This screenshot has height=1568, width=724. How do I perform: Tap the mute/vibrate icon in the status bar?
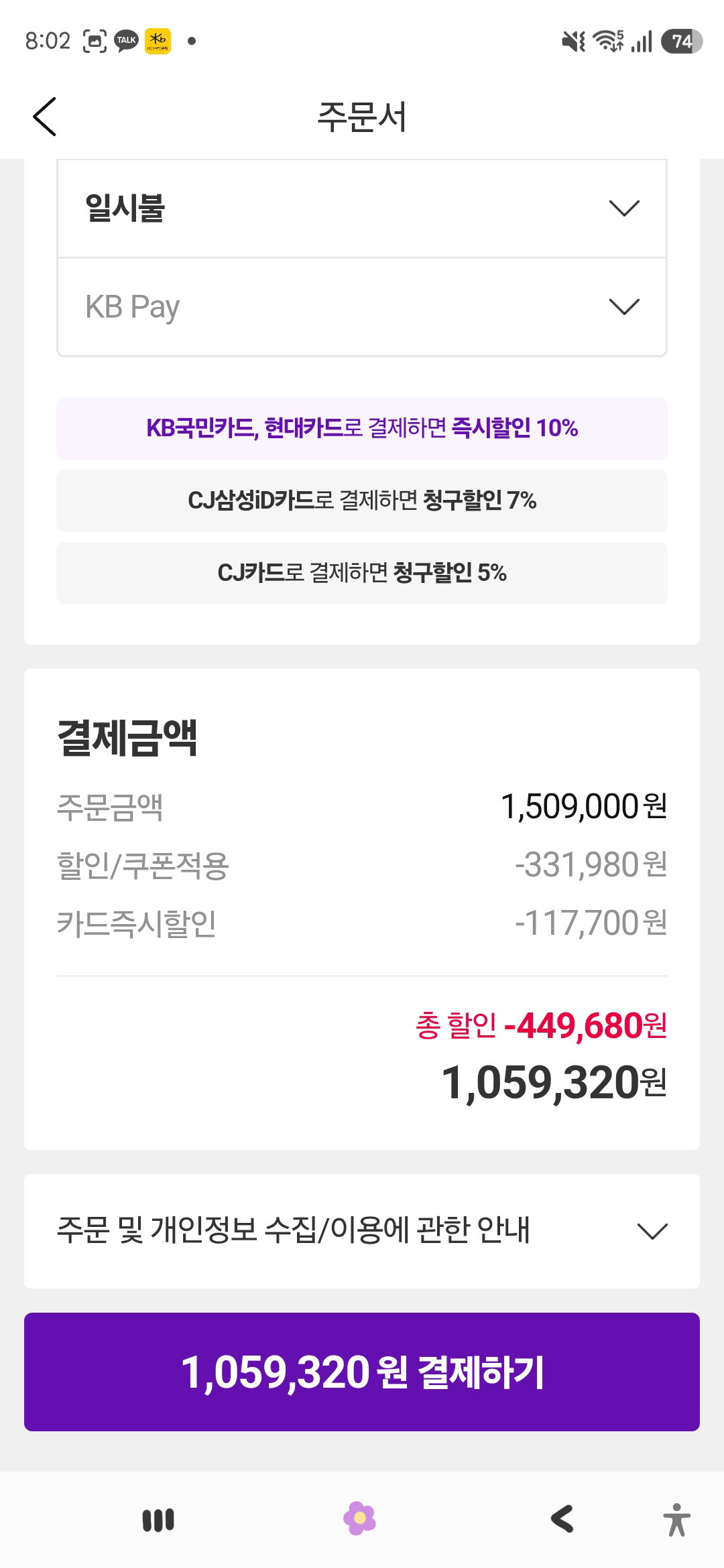point(574,42)
